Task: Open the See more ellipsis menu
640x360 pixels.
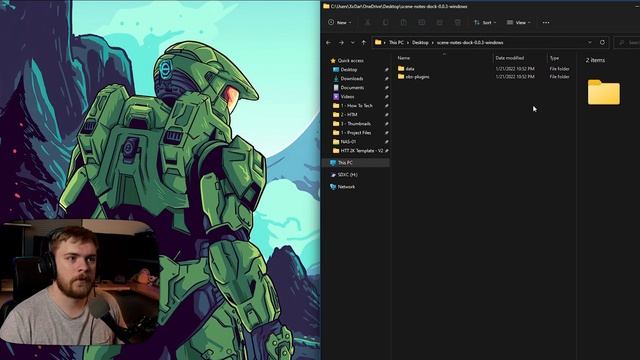Action: coord(546,22)
